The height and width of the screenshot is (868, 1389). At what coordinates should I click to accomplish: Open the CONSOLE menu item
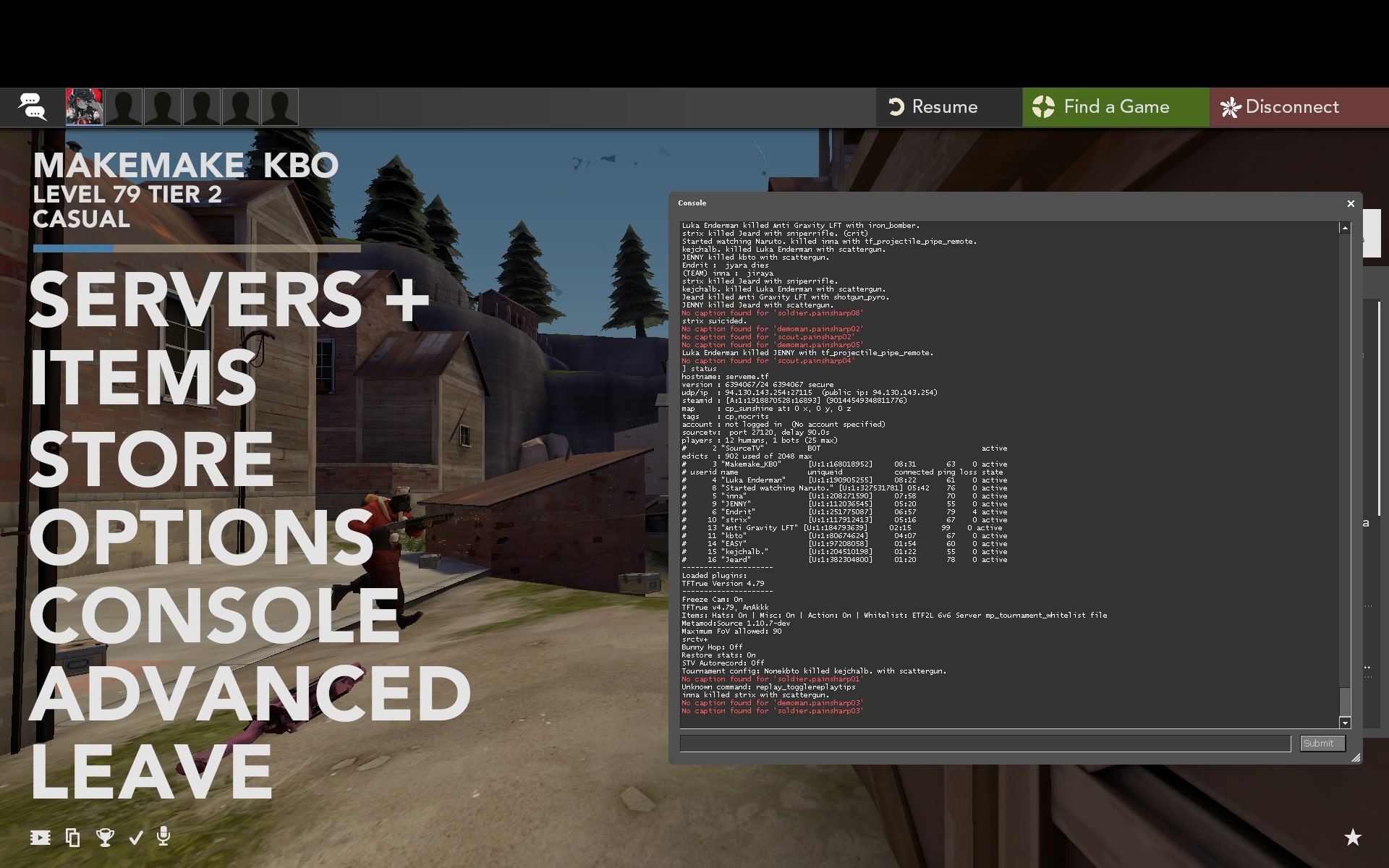(x=214, y=615)
